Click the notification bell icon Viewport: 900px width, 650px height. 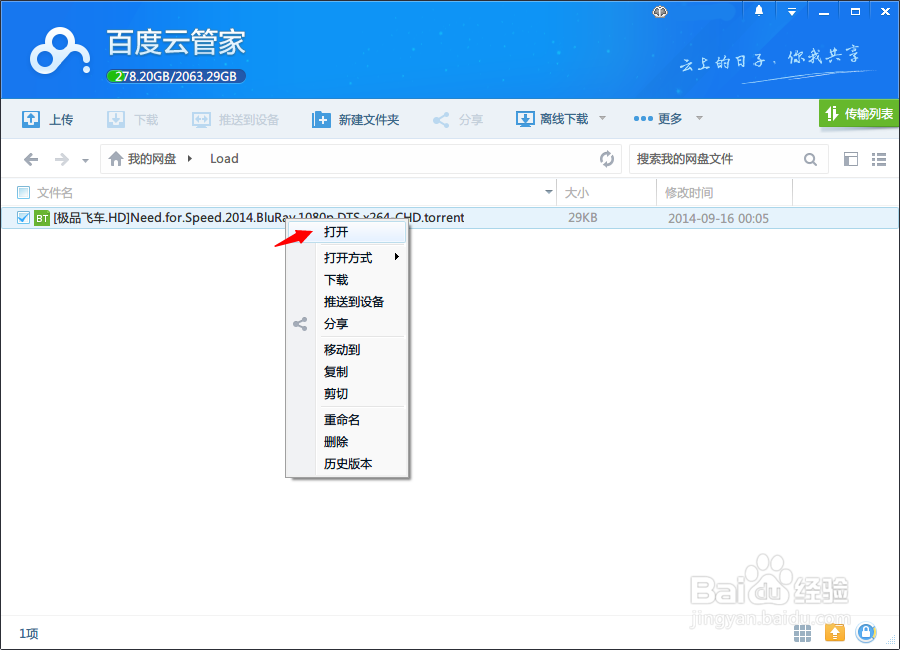coord(759,11)
